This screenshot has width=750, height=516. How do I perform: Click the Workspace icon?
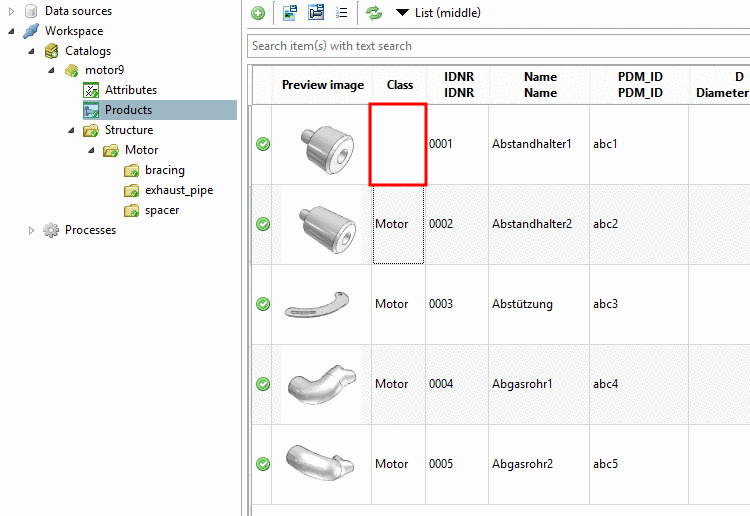tap(31, 31)
